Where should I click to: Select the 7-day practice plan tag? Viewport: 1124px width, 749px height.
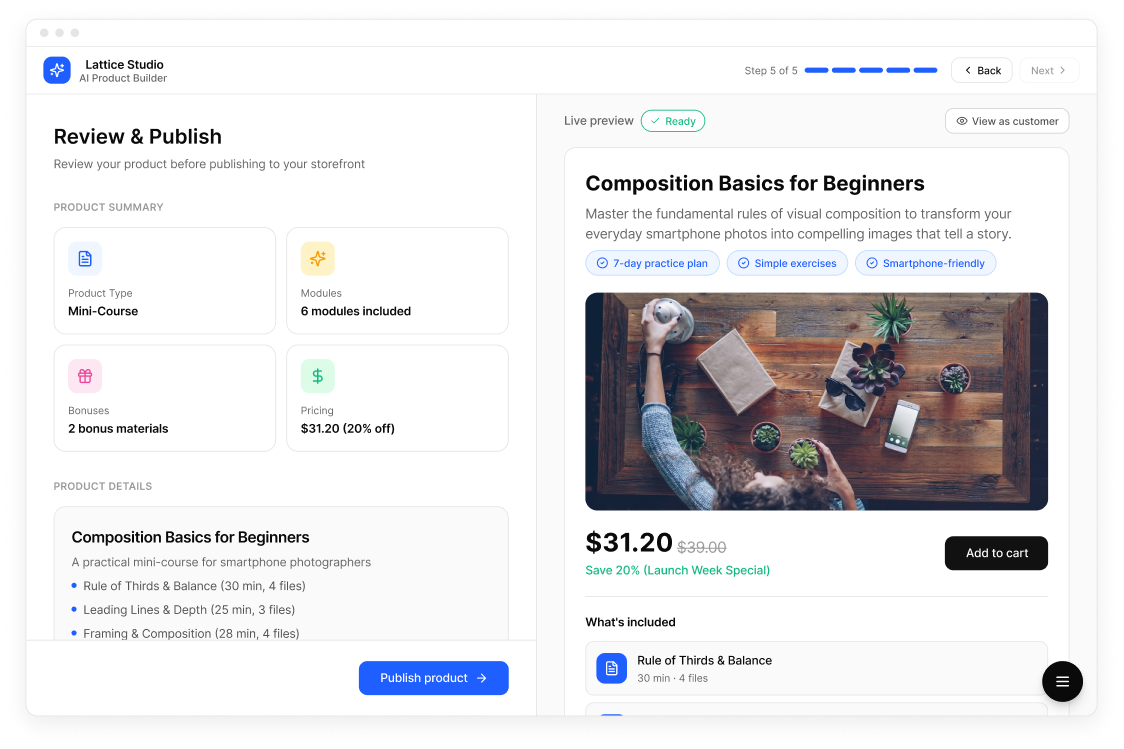[652, 263]
